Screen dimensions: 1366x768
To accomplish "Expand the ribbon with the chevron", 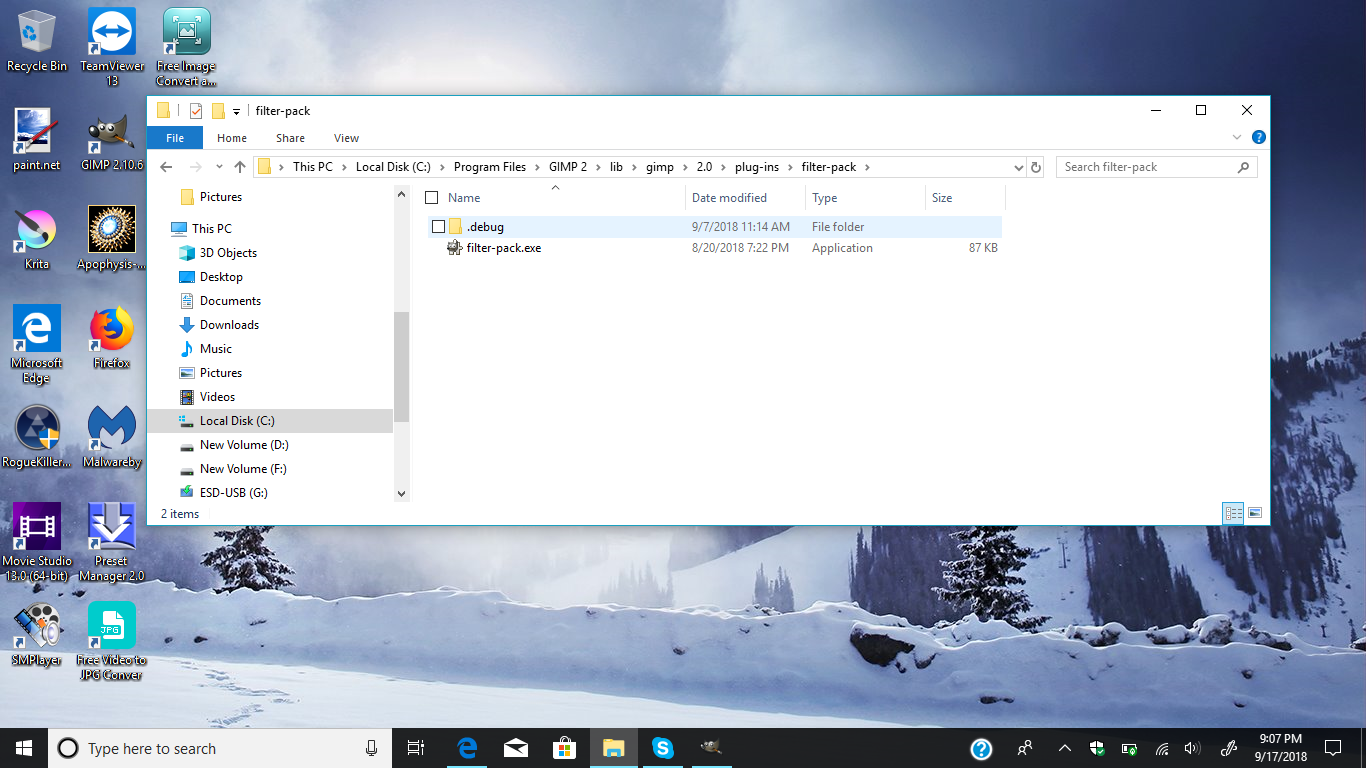I will click(1237, 138).
